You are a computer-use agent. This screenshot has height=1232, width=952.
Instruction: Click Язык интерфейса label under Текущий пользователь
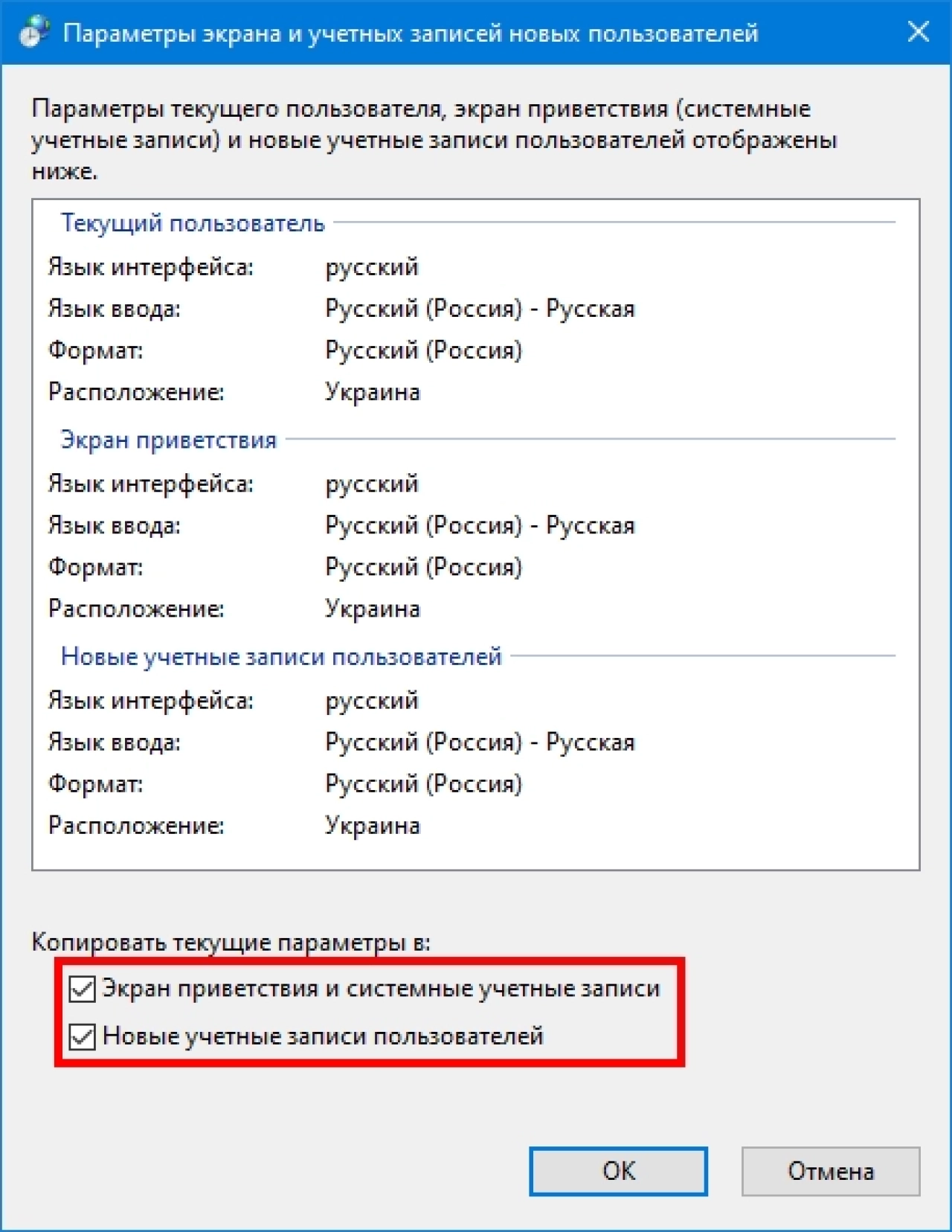pos(151,267)
